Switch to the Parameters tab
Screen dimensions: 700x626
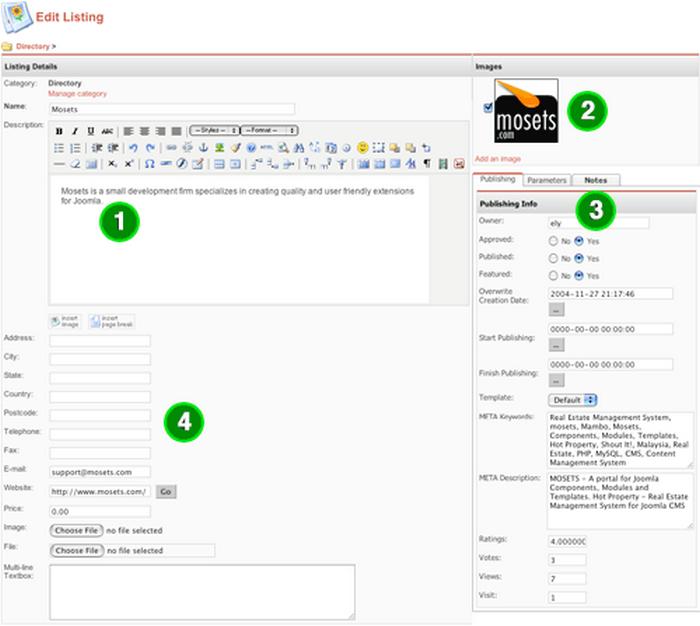[x=546, y=180]
